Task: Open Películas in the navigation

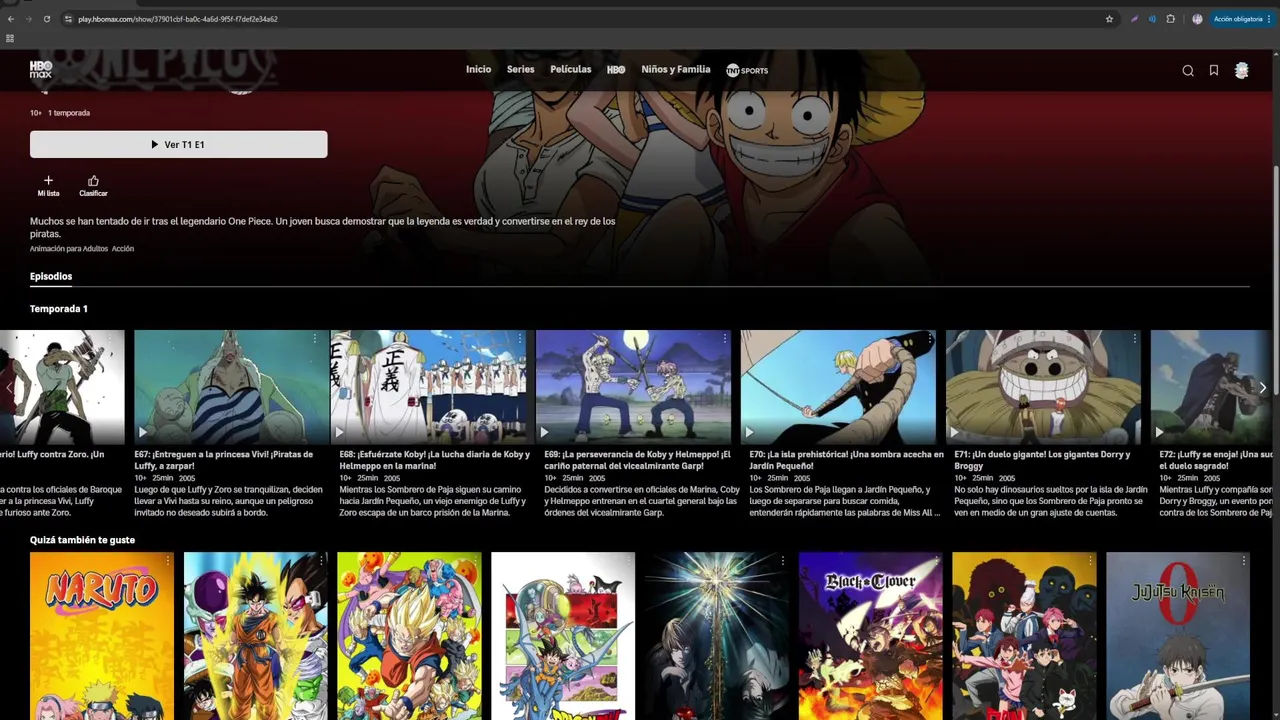Action: [571, 70]
